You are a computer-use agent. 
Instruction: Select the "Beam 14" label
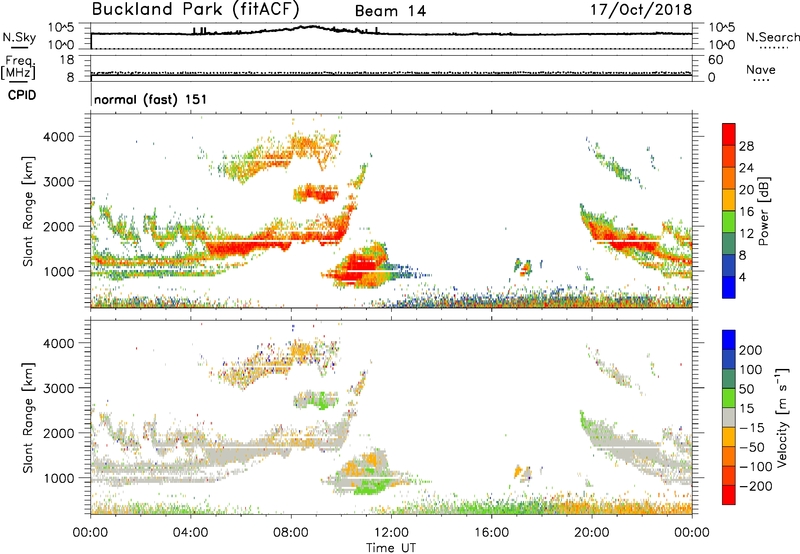tap(390, 11)
